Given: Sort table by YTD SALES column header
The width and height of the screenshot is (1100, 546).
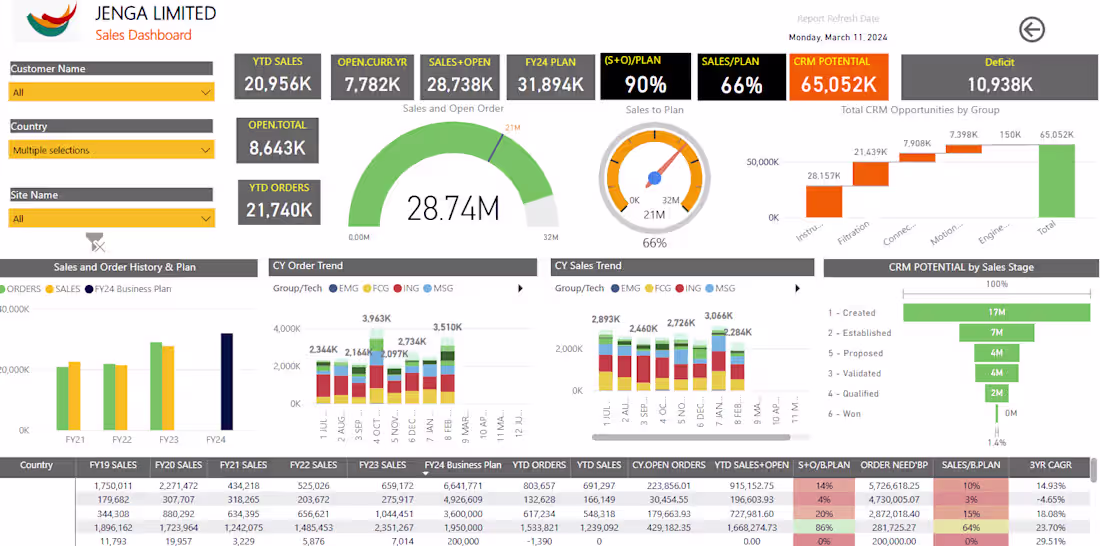Looking at the screenshot, I should point(599,465).
